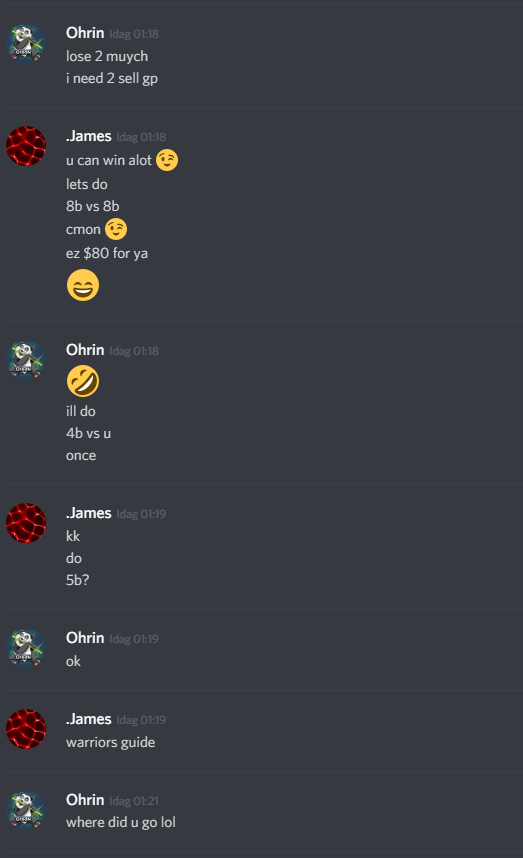Image resolution: width=523 pixels, height=858 pixels.
Task: Select the rolling laughing emoji from Ohrin
Action: click(x=83, y=381)
